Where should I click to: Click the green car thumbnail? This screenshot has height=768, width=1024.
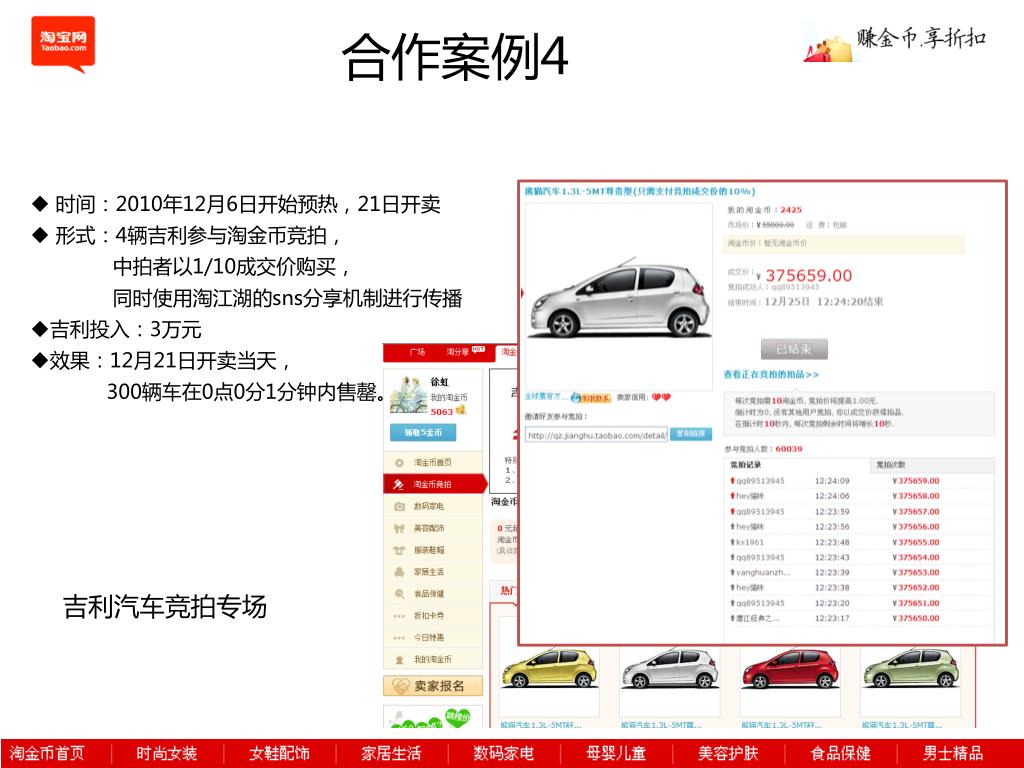910,668
